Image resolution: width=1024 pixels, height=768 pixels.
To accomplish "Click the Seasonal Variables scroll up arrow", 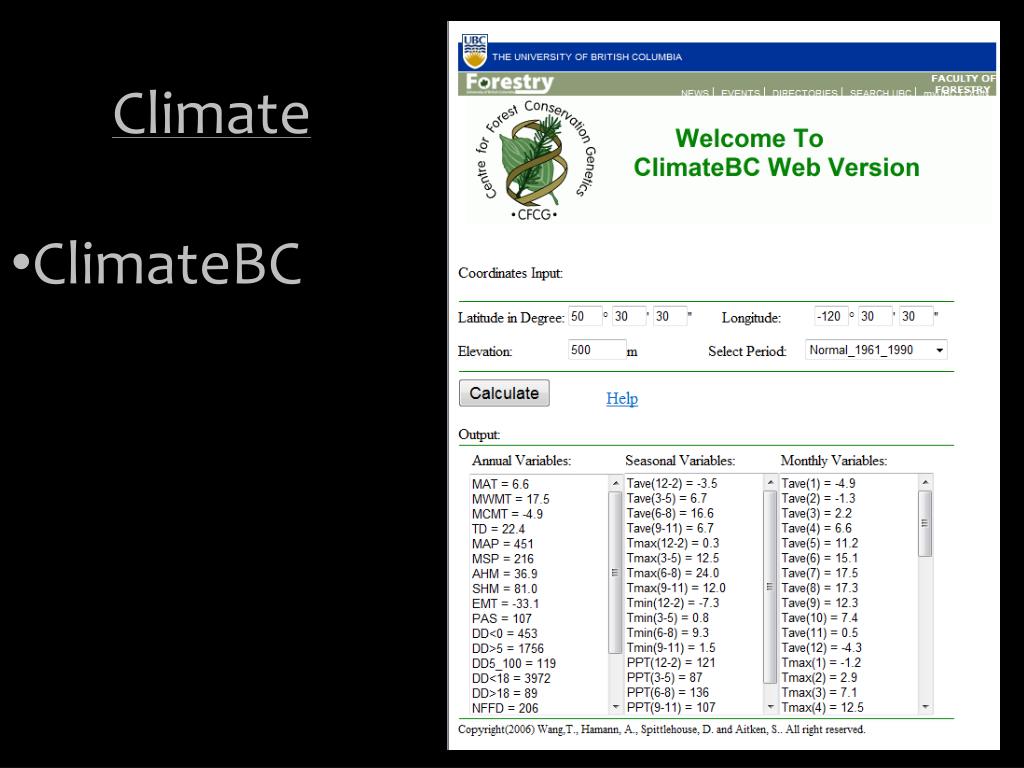I will click(770, 483).
